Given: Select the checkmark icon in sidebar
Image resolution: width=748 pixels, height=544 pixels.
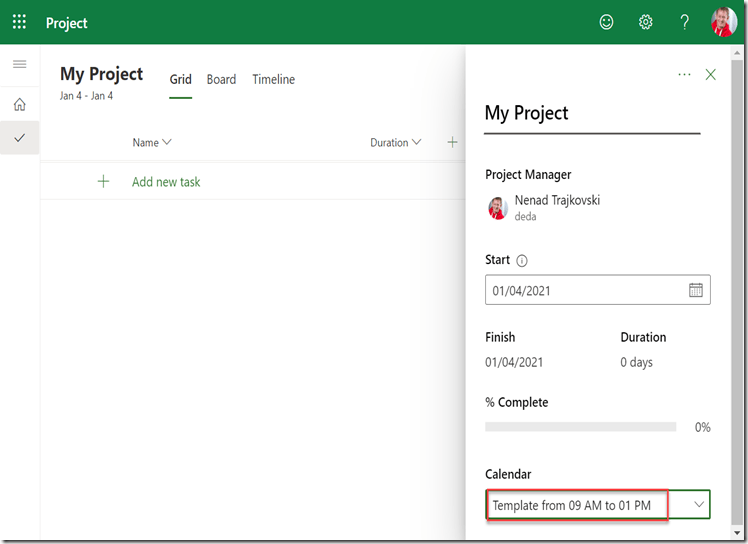Looking at the screenshot, I should pos(20,138).
